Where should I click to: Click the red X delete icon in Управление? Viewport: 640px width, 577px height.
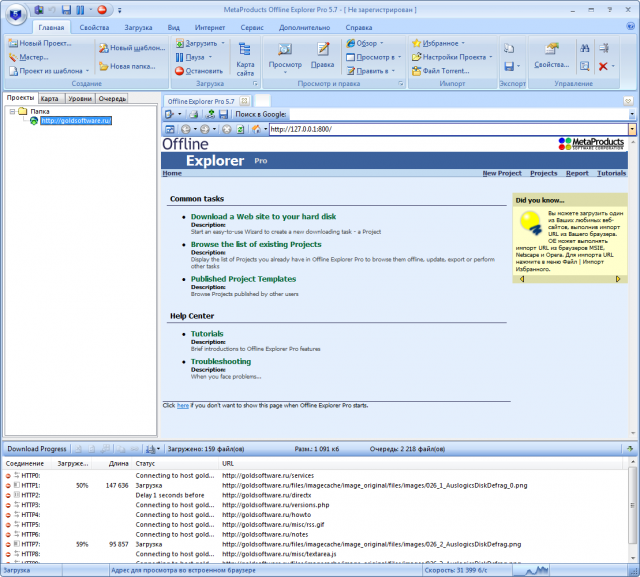(x=603, y=66)
